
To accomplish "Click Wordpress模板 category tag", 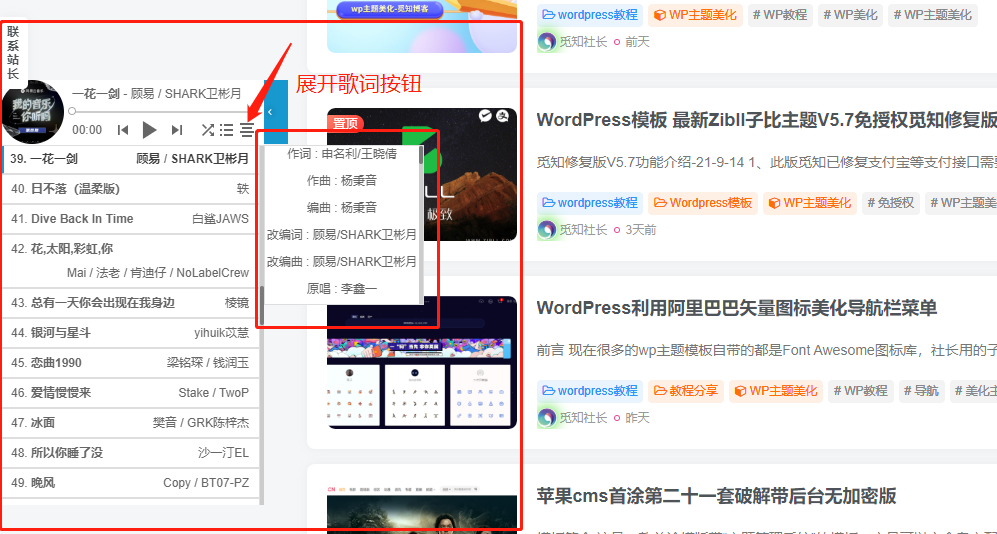I will point(703,203).
